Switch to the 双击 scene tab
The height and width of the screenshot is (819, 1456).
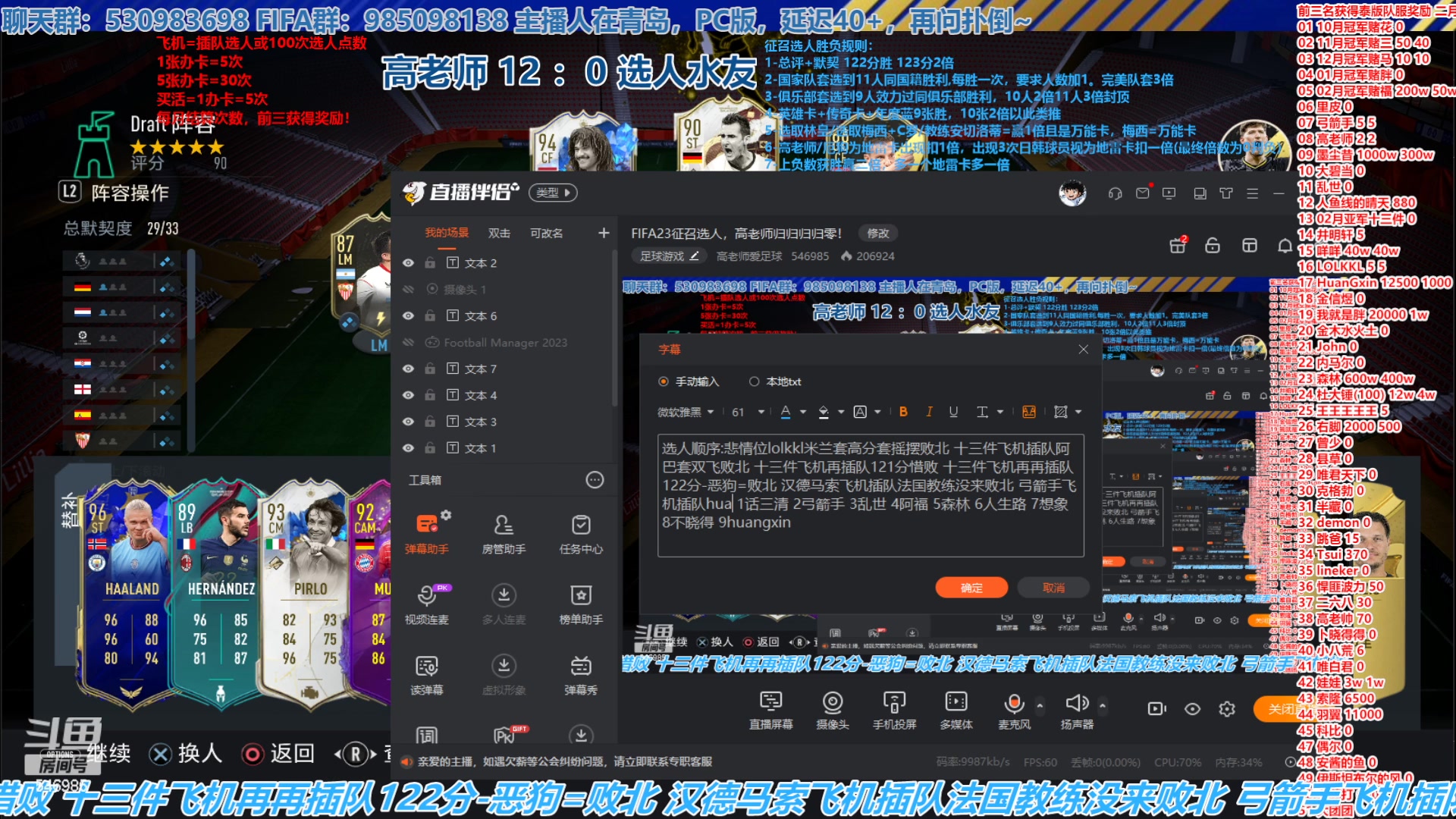pos(499,233)
